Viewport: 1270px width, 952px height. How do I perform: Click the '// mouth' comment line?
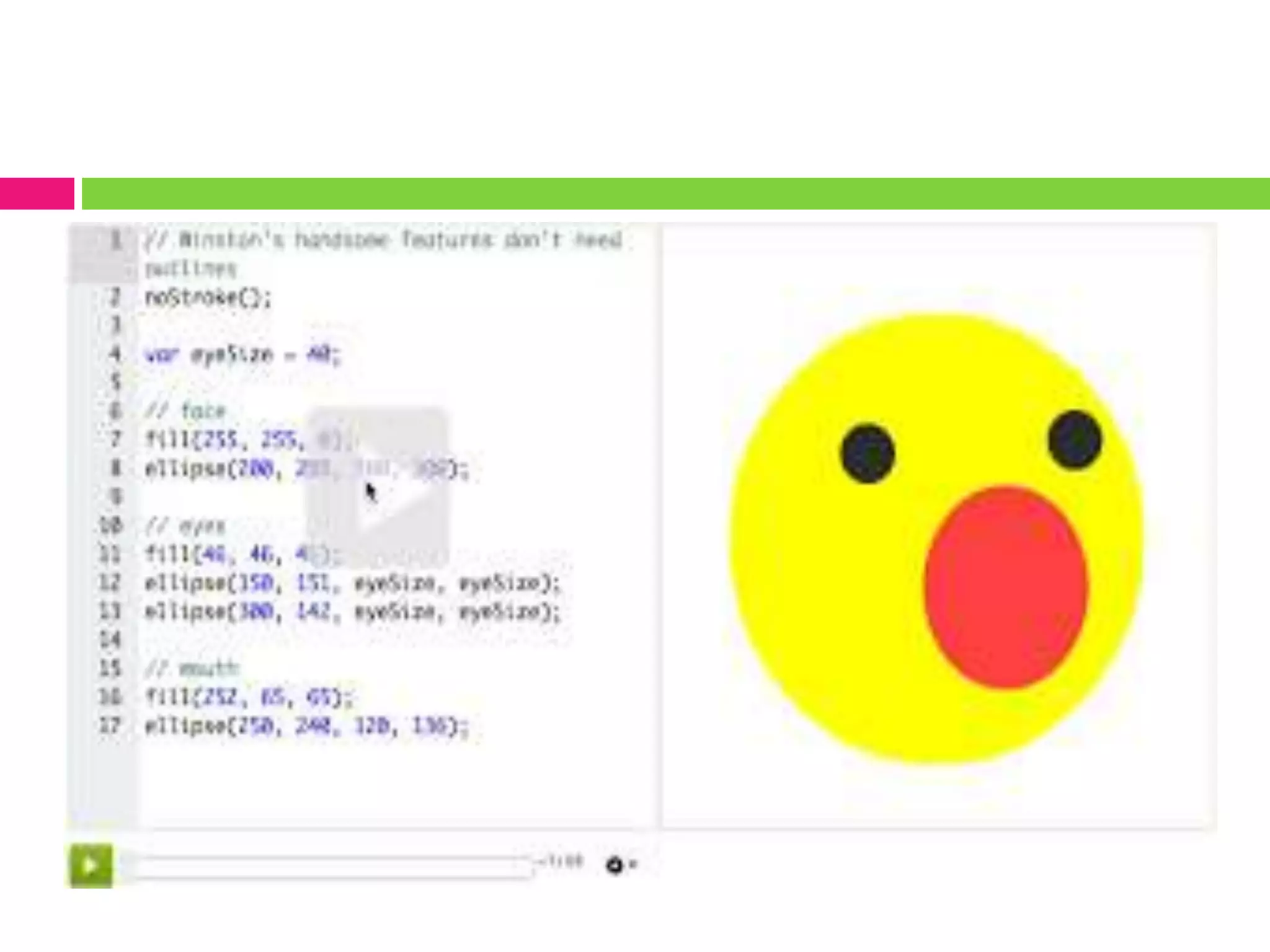point(192,669)
